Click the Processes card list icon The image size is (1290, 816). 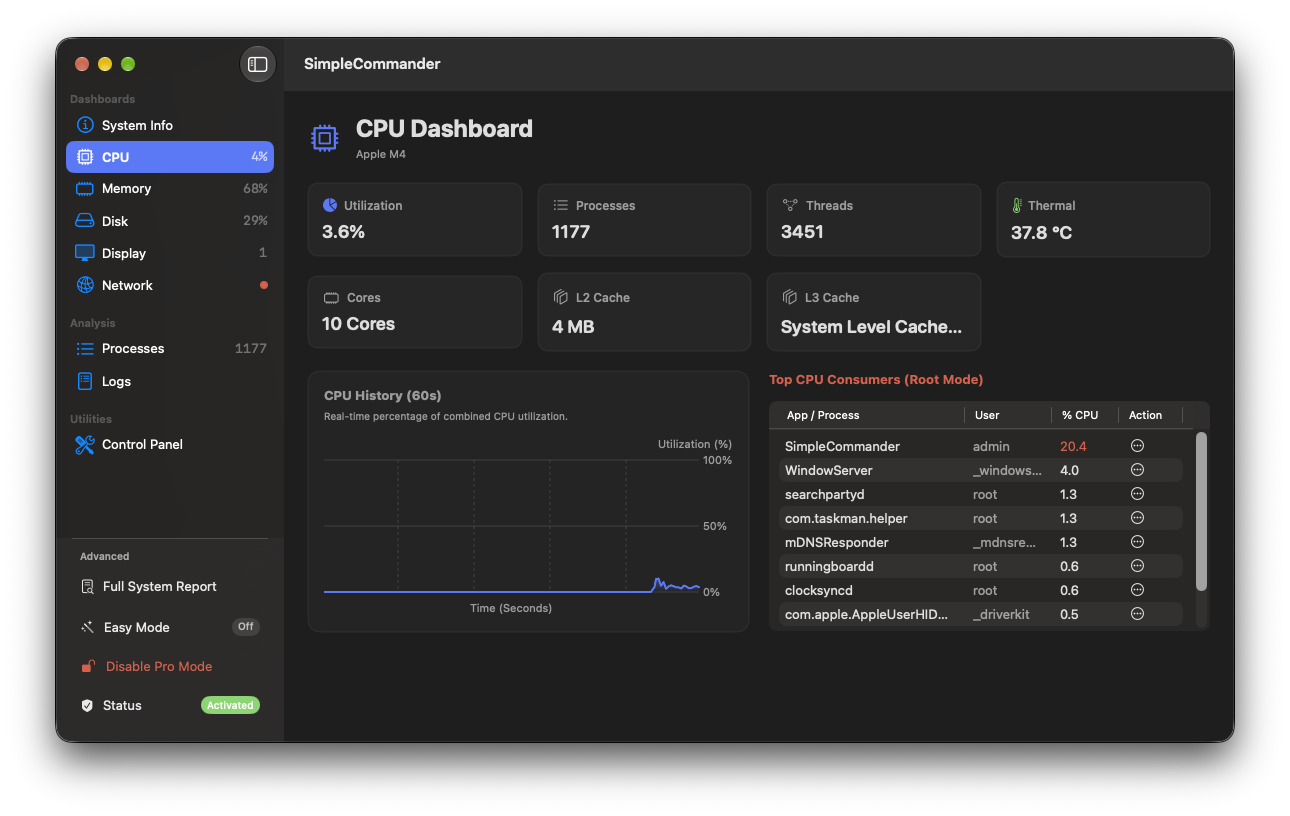(x=560, y=205)
